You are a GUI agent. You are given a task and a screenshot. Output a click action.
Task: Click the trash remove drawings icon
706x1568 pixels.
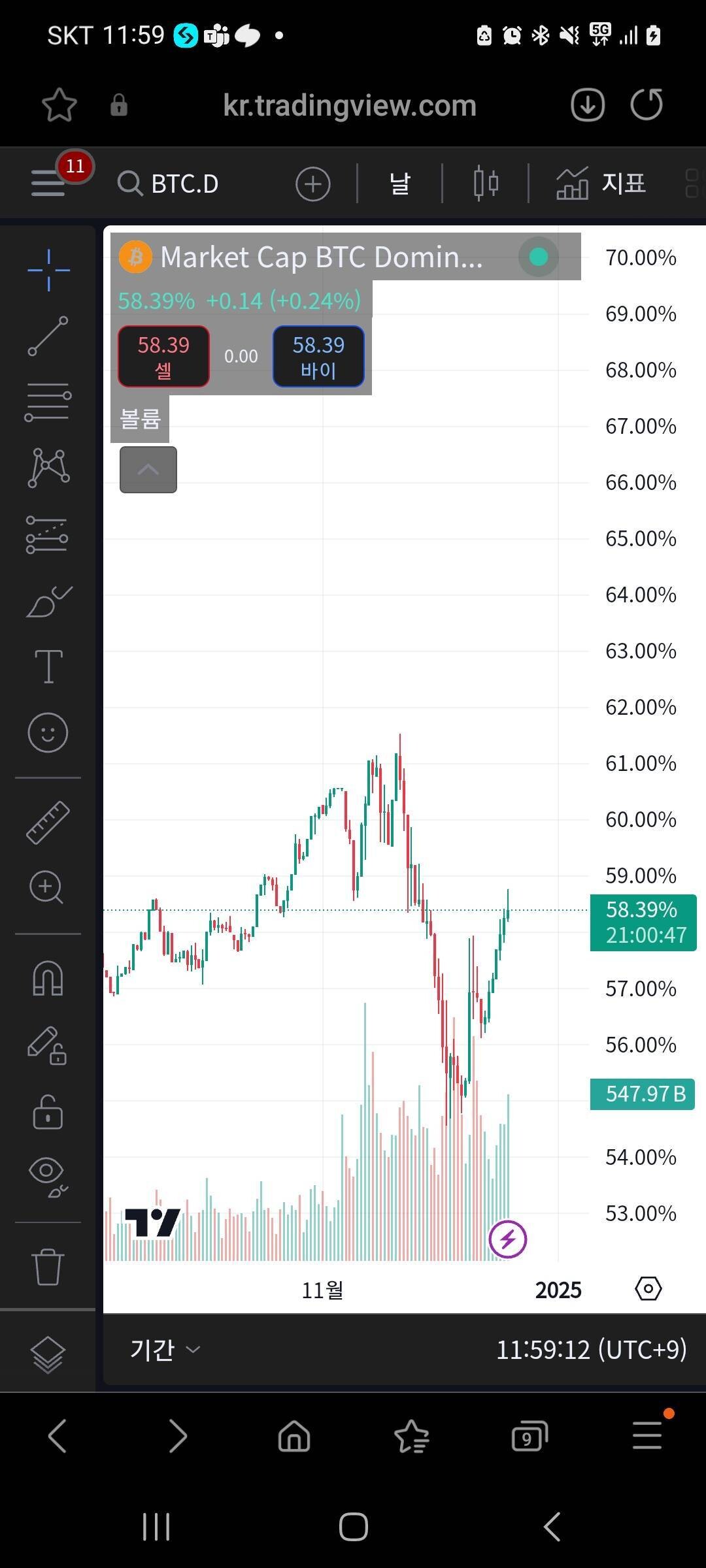48,1267
